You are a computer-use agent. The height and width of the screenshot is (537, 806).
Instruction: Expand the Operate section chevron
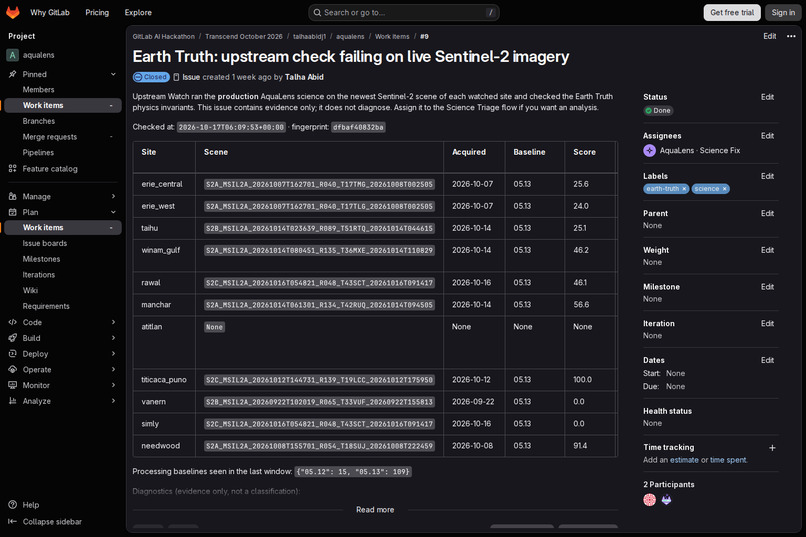[x=113, y=369]
